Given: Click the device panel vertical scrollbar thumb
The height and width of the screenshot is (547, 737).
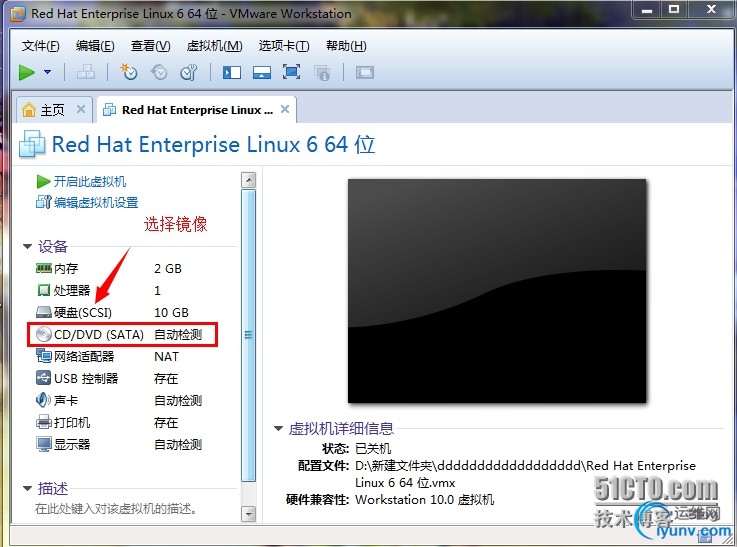Looking at the screenshot, I should pos(248,335).
